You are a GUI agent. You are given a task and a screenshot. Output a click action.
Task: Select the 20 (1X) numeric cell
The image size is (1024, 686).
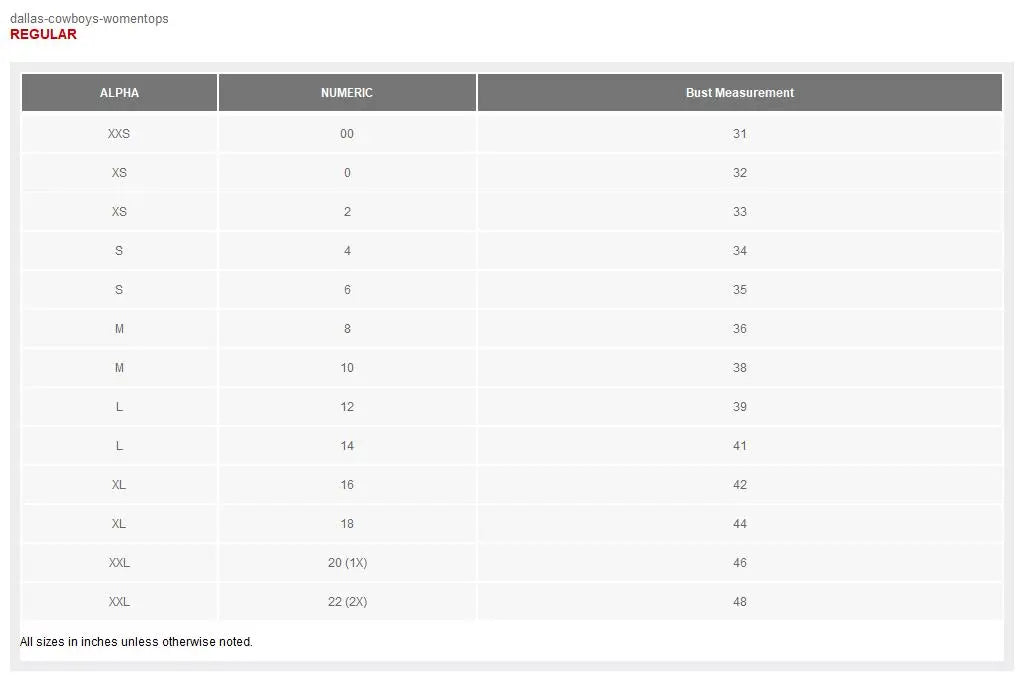coord(347,563)
